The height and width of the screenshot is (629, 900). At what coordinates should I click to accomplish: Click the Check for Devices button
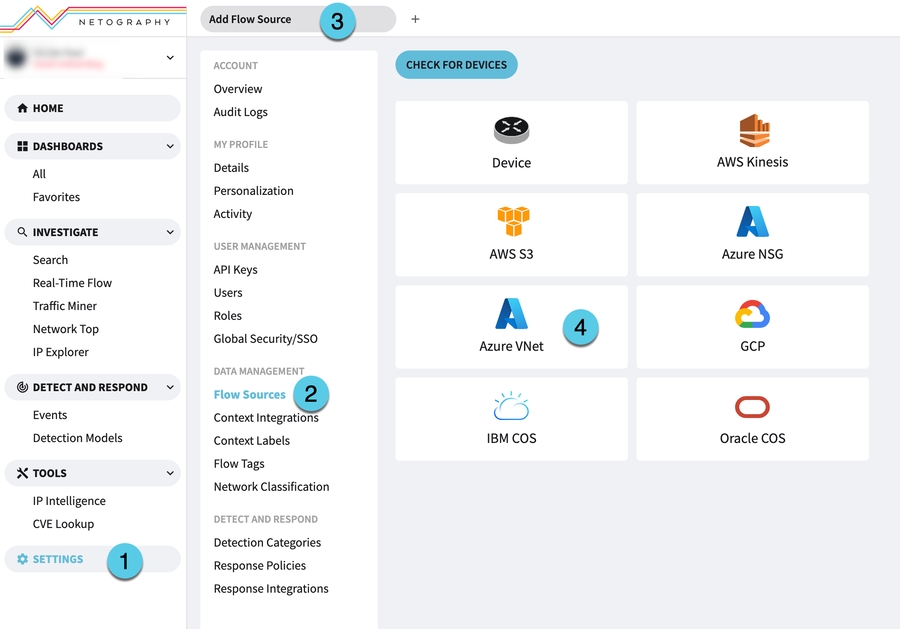(456, 65)
